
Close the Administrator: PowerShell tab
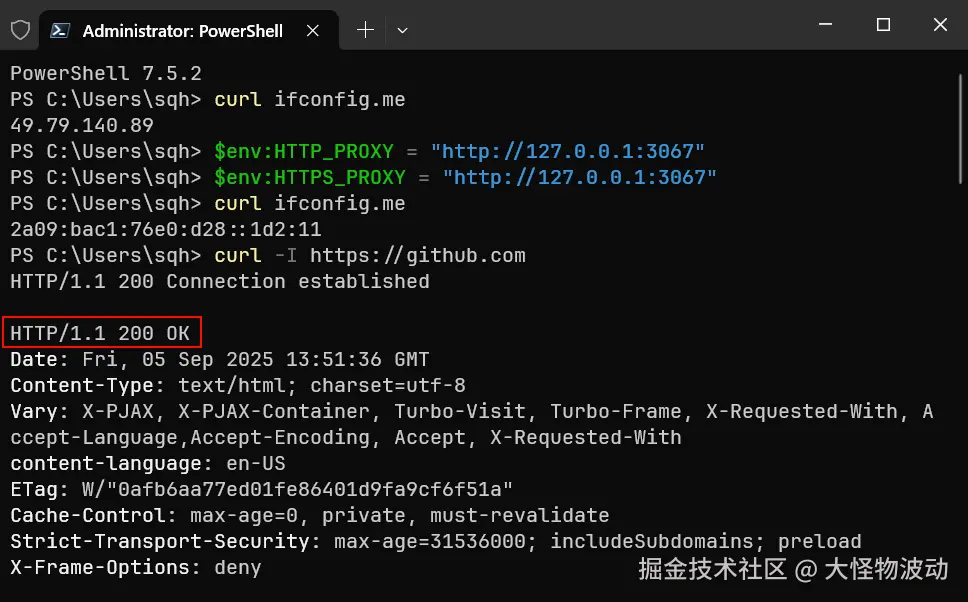point(313,31)
